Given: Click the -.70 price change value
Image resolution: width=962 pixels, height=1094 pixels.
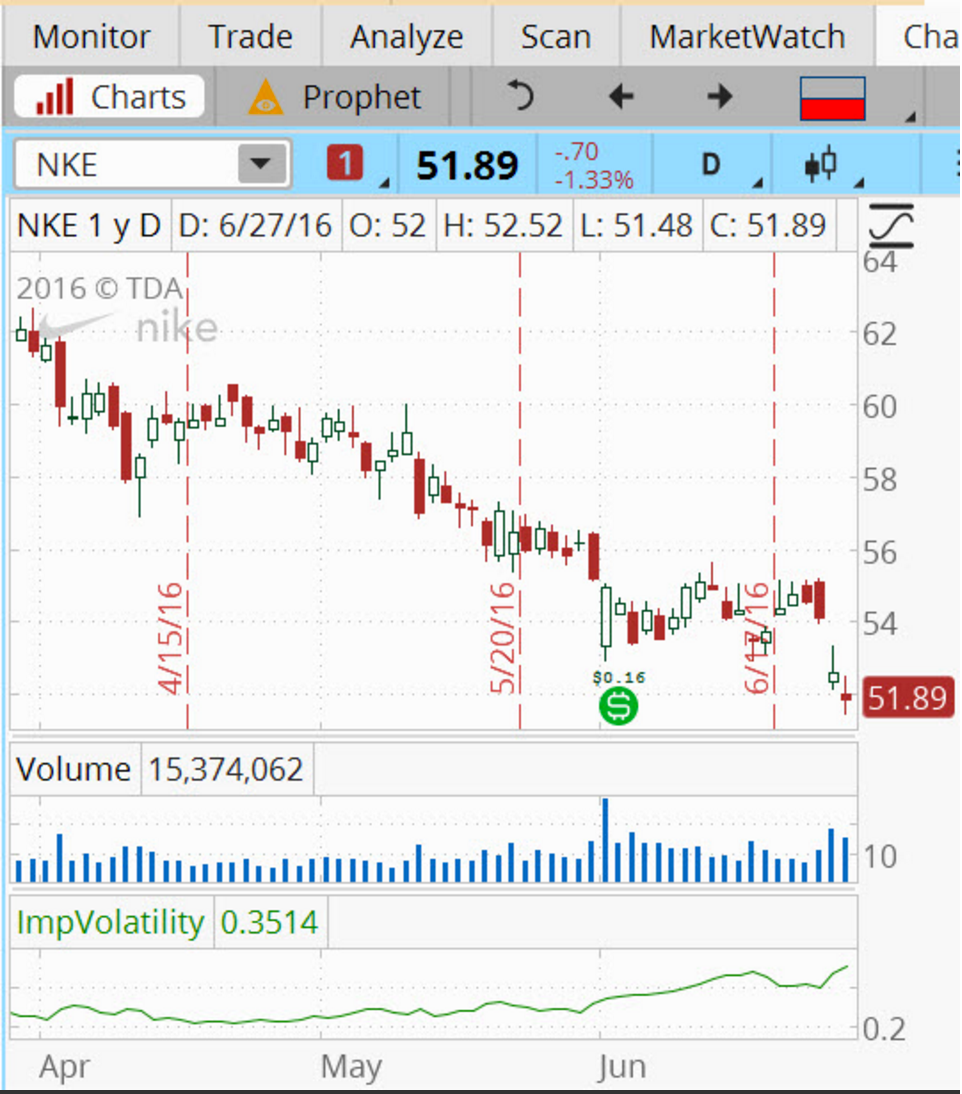Looking at the screenshot, I should pos(576,151).
